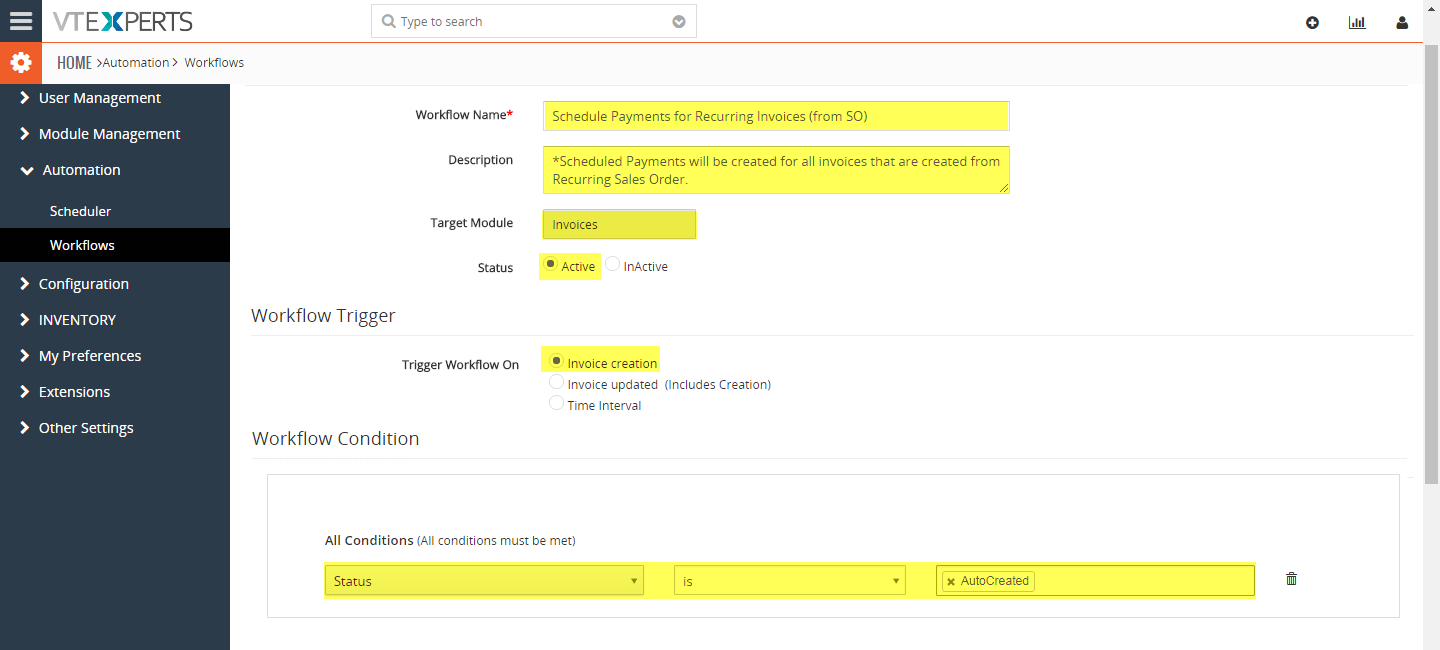
Task: Open the user profile icon
Action: (x=1402, y=22)
